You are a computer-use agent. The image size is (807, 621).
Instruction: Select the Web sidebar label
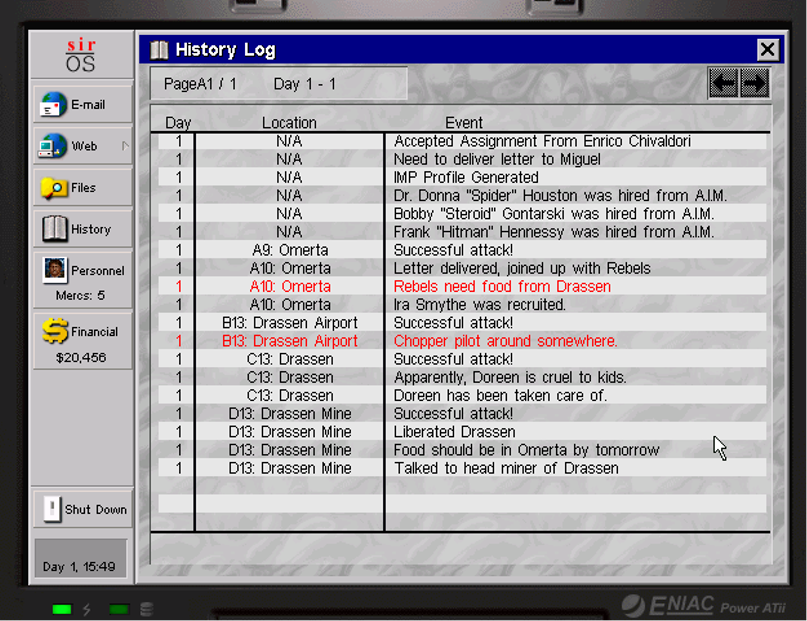[84, 147]
